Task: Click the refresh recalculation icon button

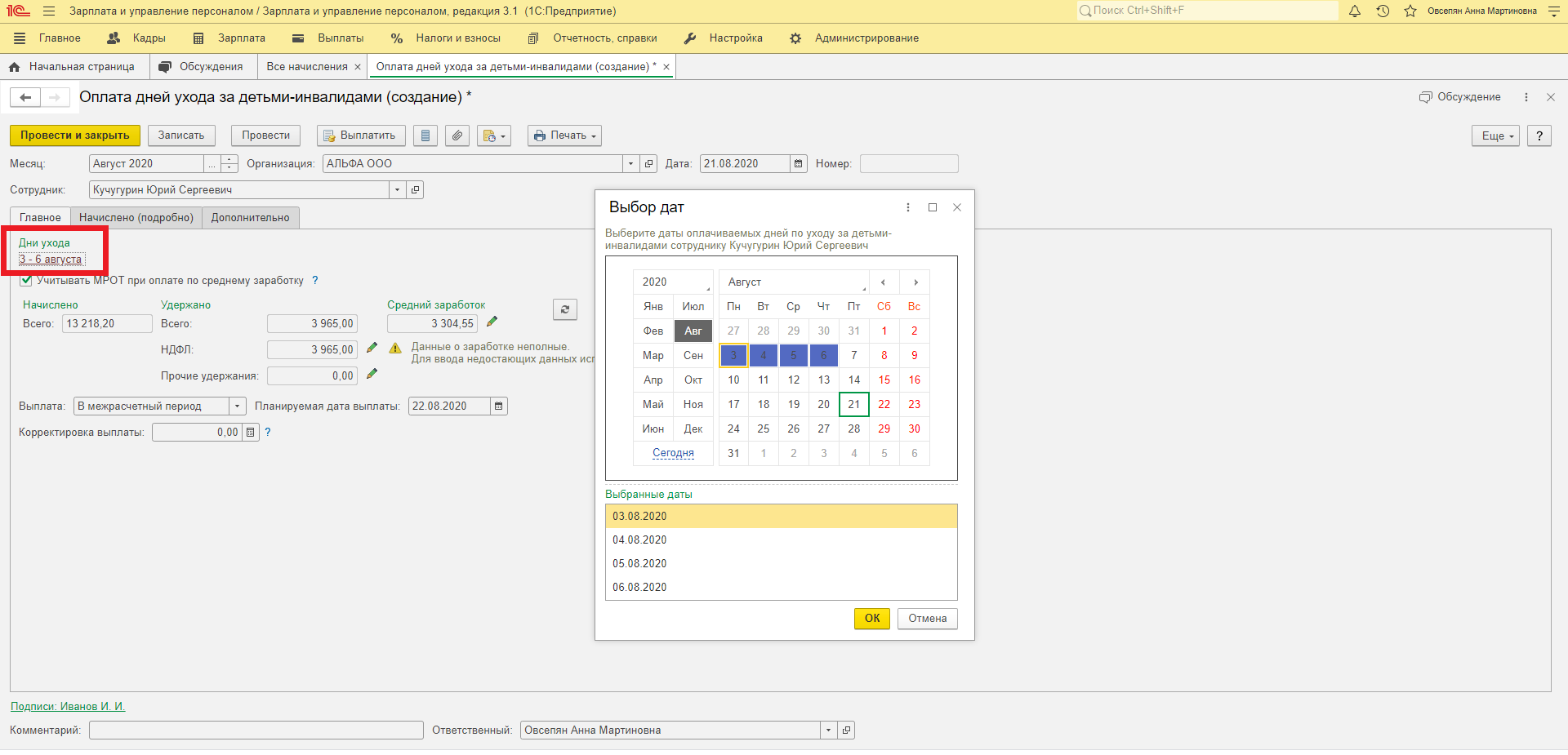Action: (x=564, y=309)
